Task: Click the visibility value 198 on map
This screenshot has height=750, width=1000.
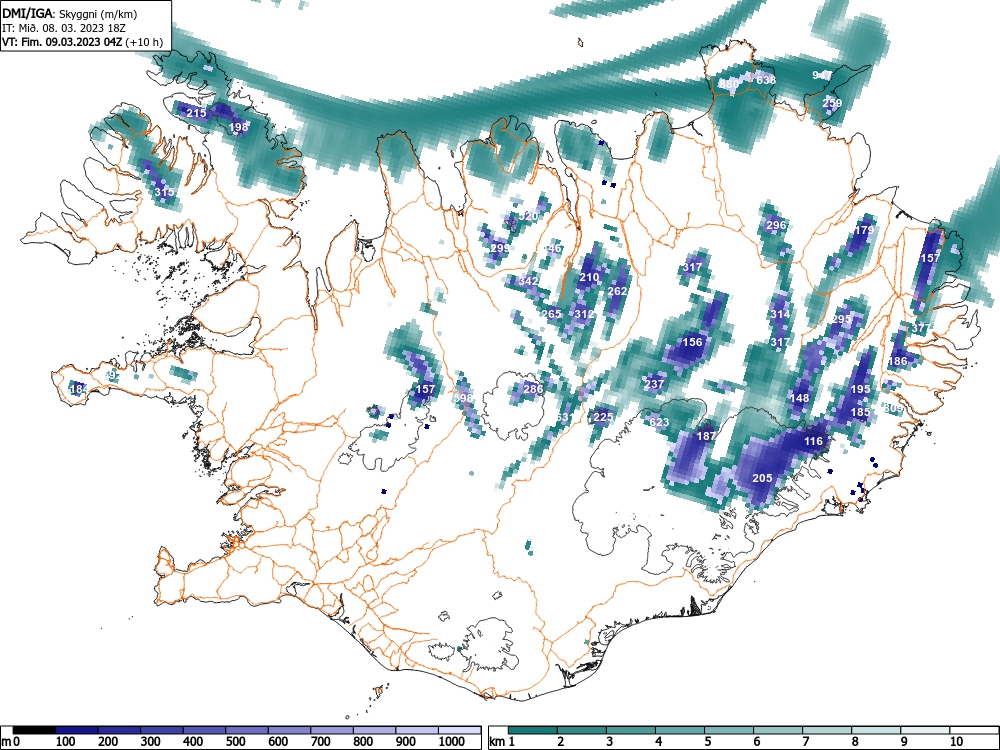Action: [238, 127]
